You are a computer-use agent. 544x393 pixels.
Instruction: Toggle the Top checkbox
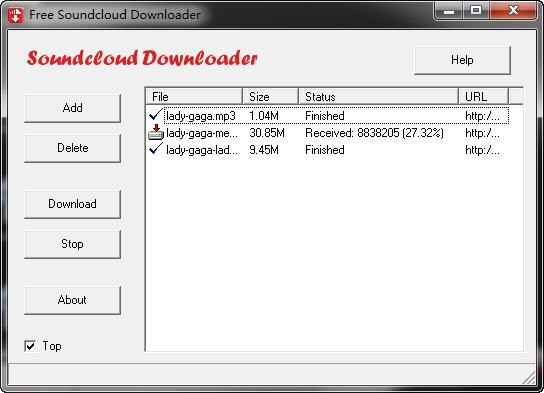click(x=30, y=346)
